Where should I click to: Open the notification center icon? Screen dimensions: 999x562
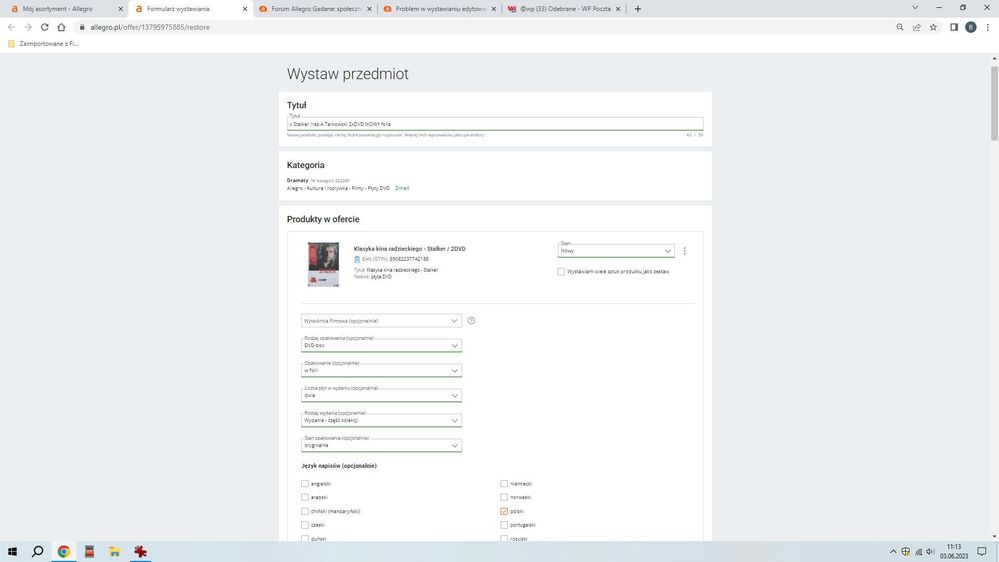click(x=982, y=551)
